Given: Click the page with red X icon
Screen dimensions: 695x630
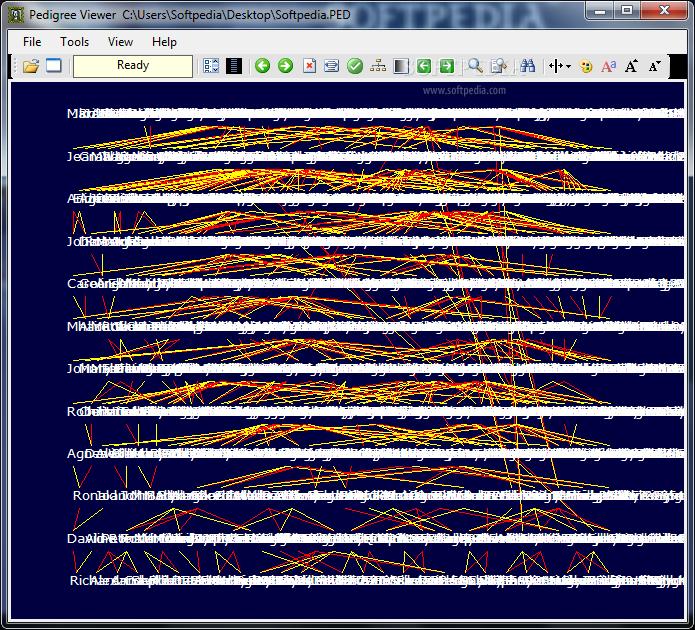Looking at the screenshot, I should pos(309,66).
